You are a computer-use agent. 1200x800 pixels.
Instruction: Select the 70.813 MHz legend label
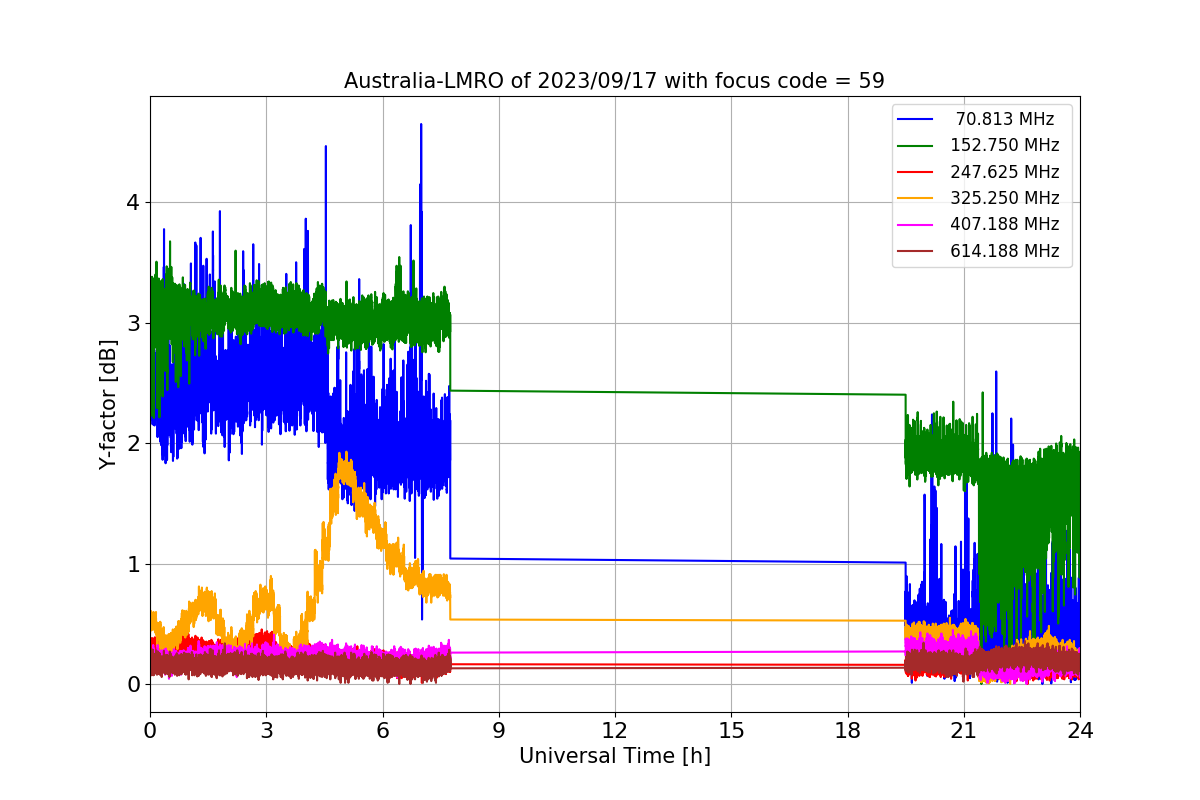click(1005, 119)
